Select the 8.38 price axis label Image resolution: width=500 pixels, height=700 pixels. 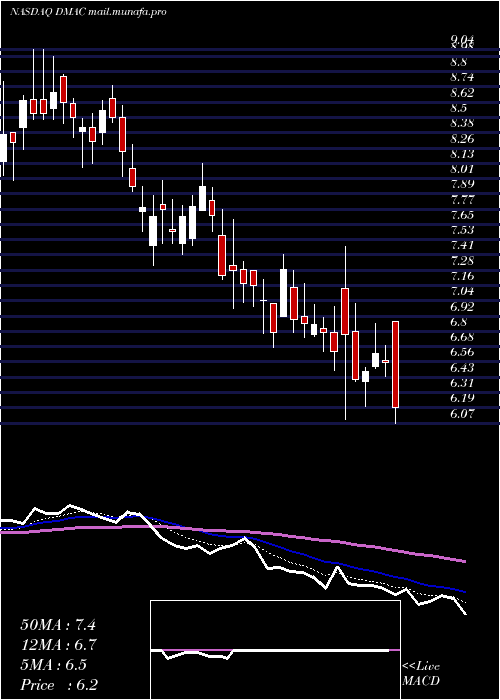pyautogui.click(x=462, y=123)
